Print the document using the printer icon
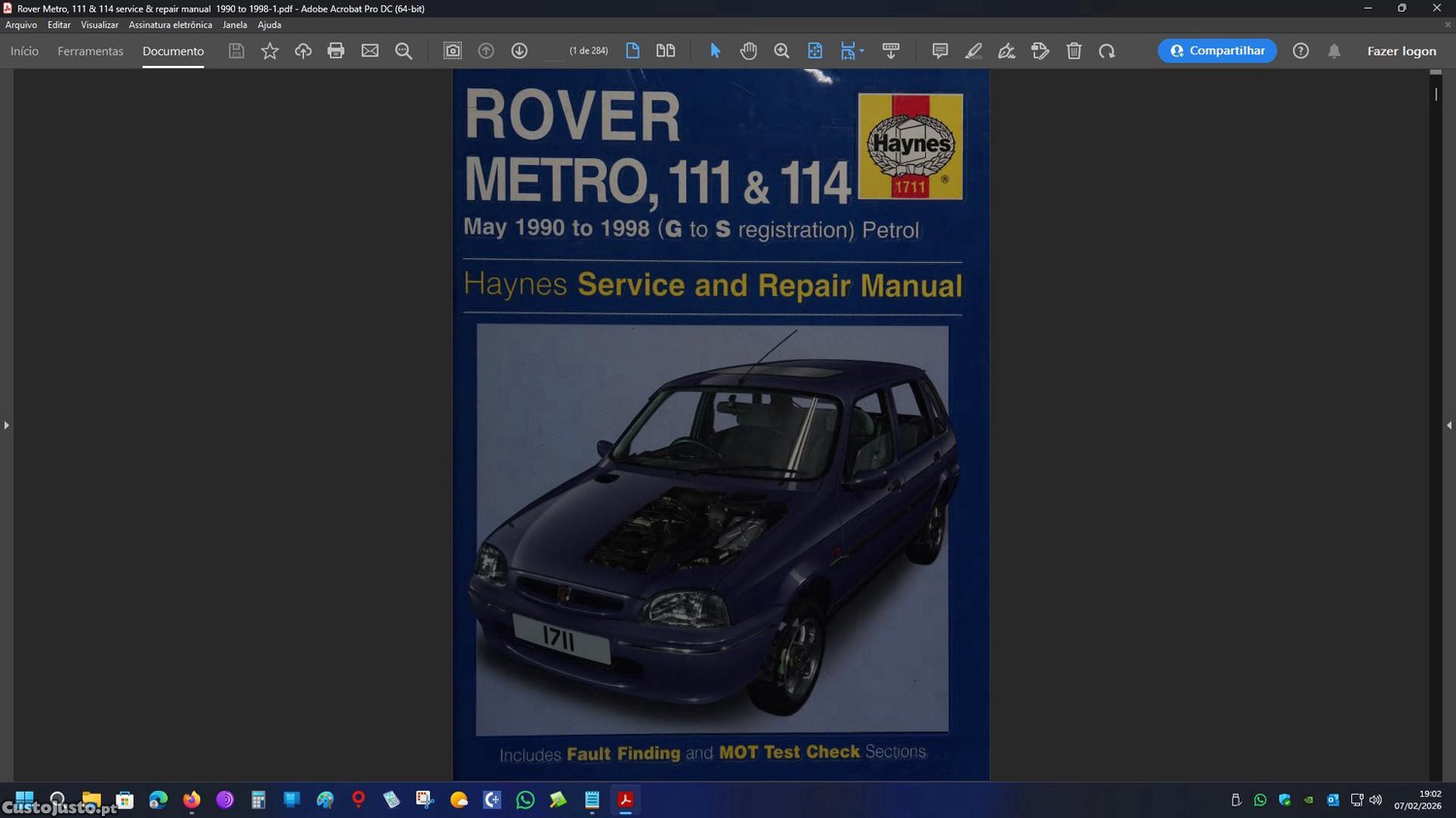This screenshot has width=1456, height=818. point(336,50)
